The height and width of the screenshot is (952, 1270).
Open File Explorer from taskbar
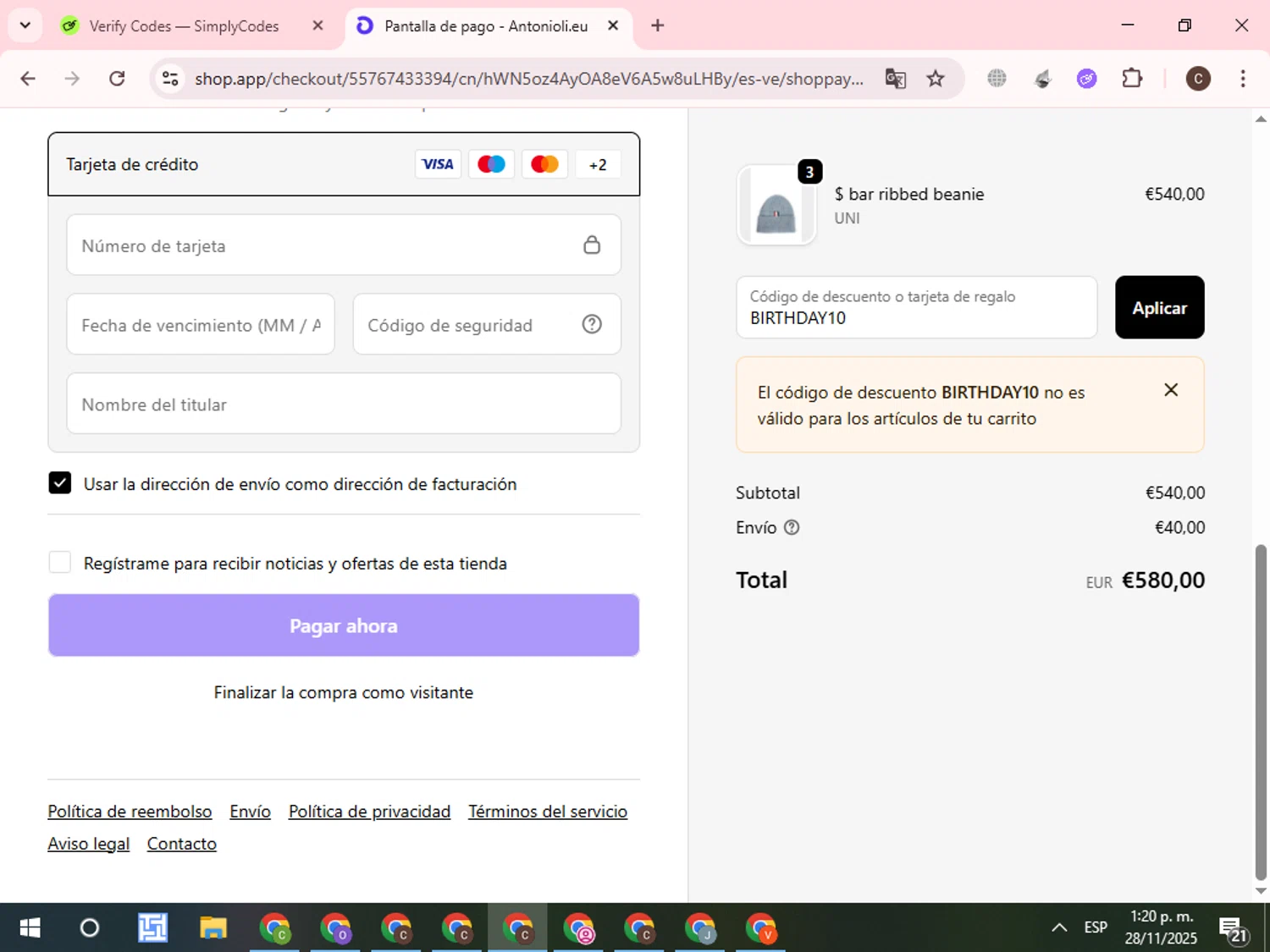pyautogui.click(x=213, y=928)
